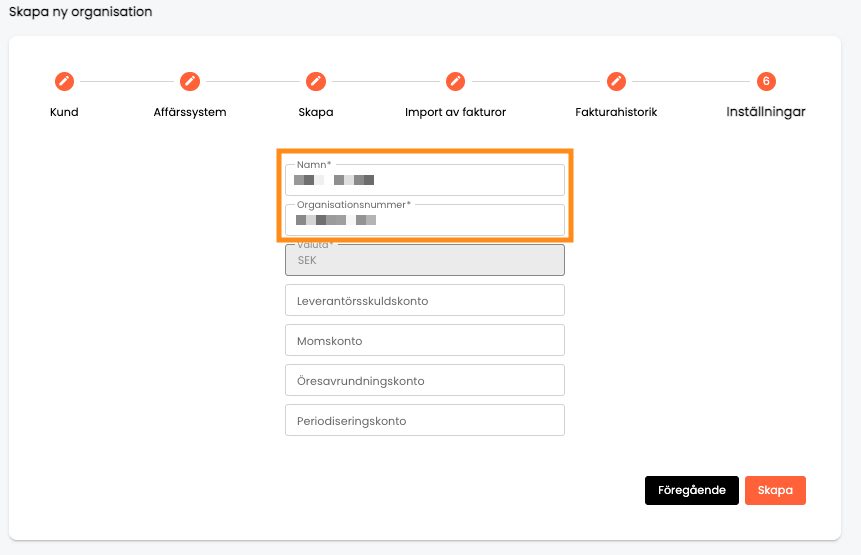This screenshot has height=555, width=861.
Task: Click the Fakturahistorik step pencil icon
Action: tap(616, 81)
